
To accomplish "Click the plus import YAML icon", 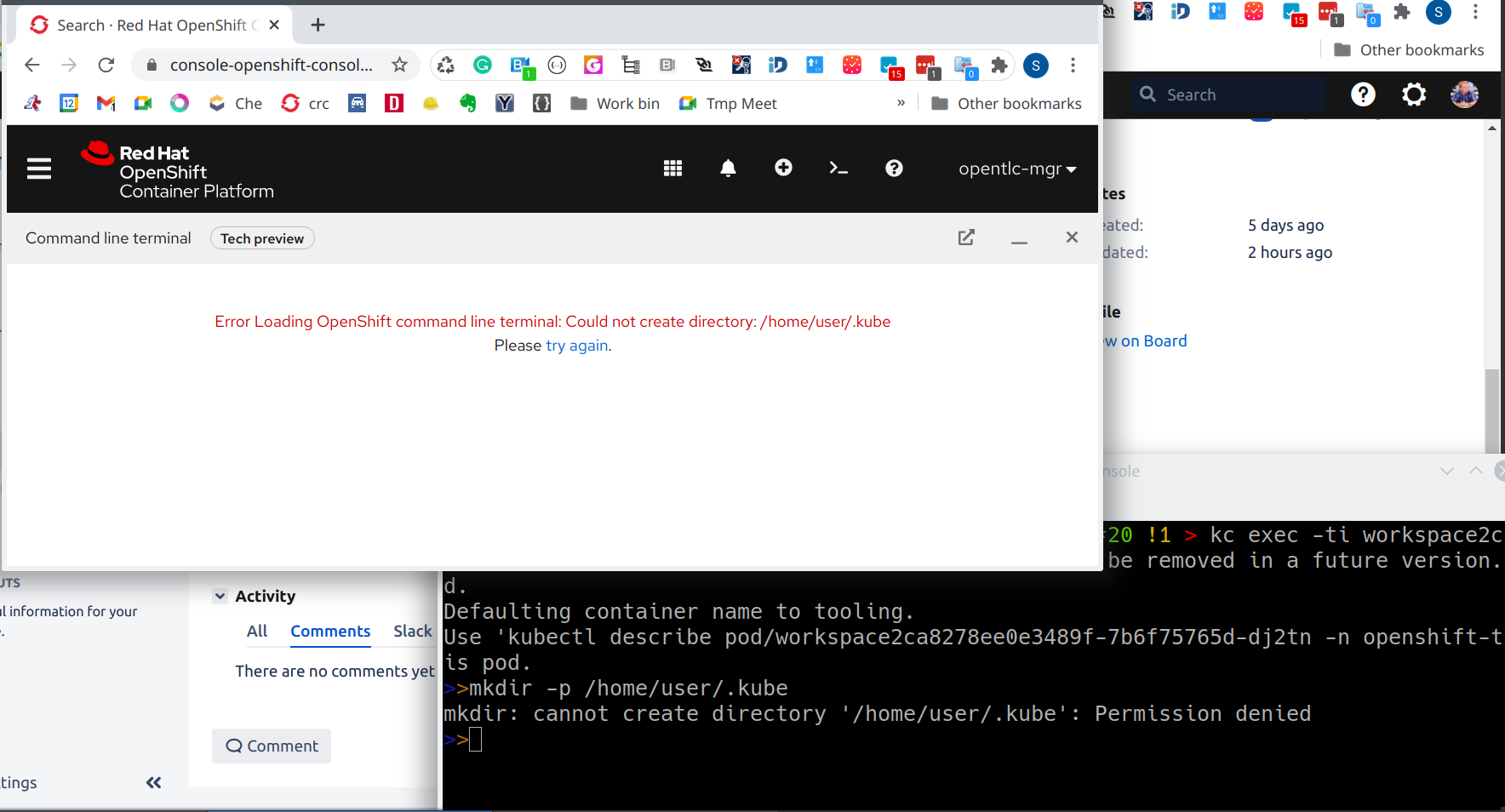I will click(x=783, y=168).
